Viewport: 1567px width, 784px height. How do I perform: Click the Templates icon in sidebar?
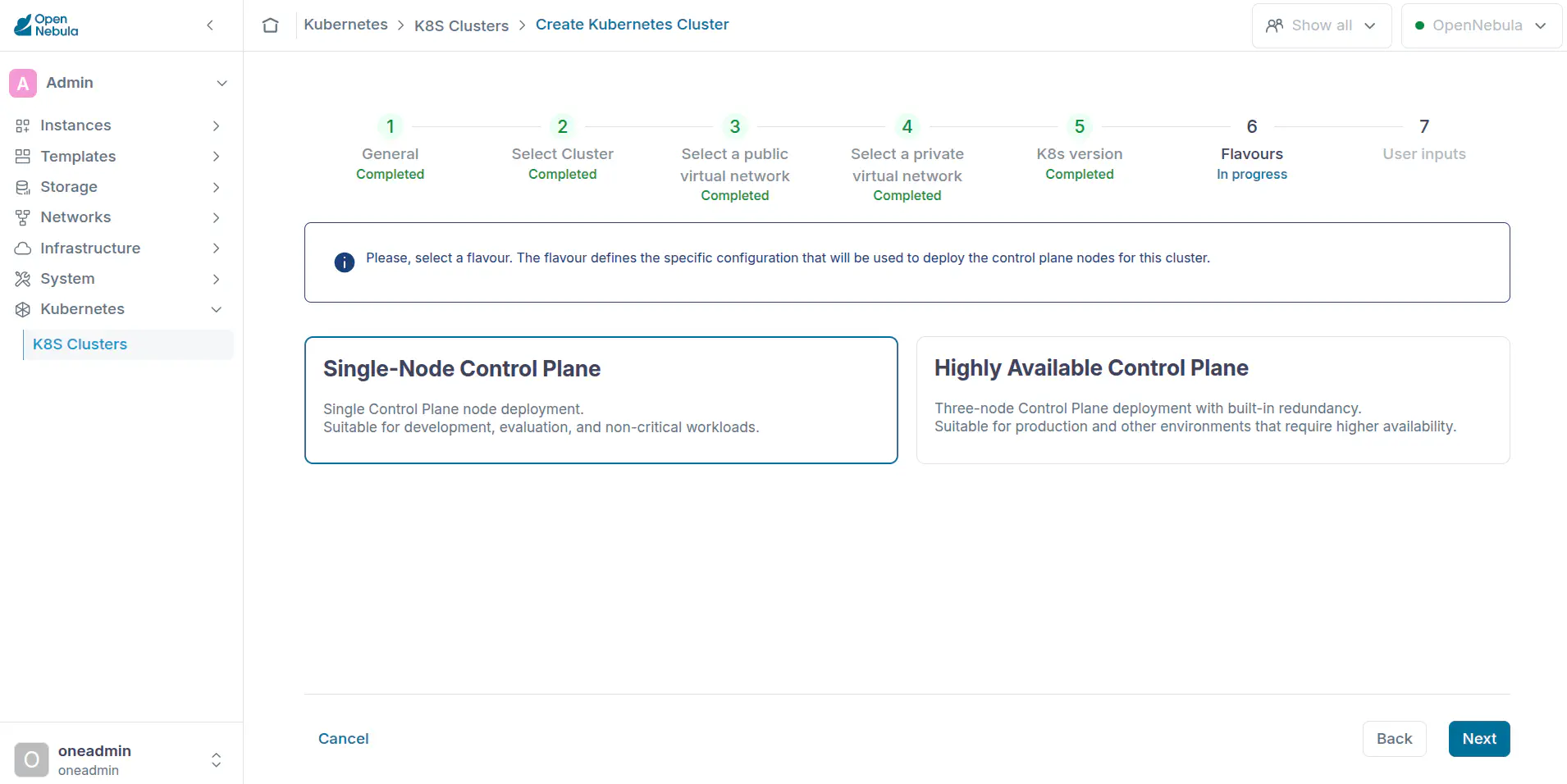23,156
